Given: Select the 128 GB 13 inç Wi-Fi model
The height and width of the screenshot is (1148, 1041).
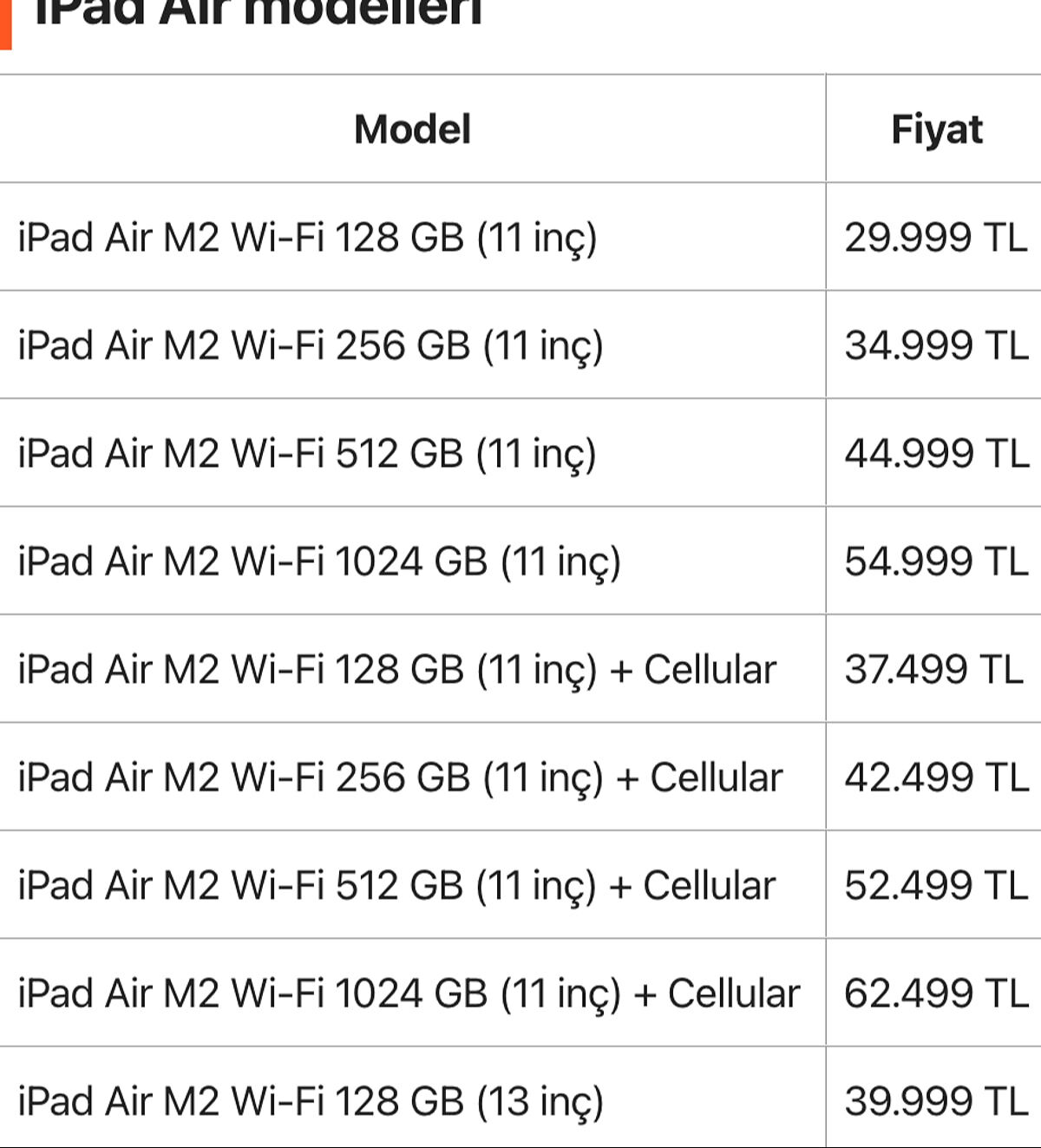Looking at the screenshot, I should point(311,1101).
